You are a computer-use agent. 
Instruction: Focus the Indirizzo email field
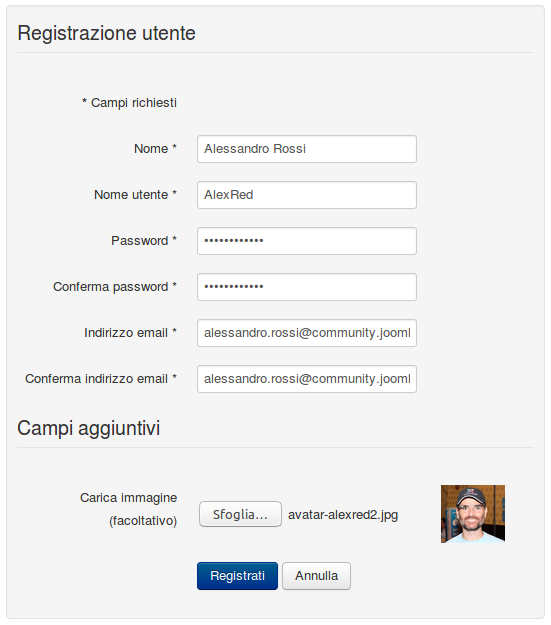307,333
